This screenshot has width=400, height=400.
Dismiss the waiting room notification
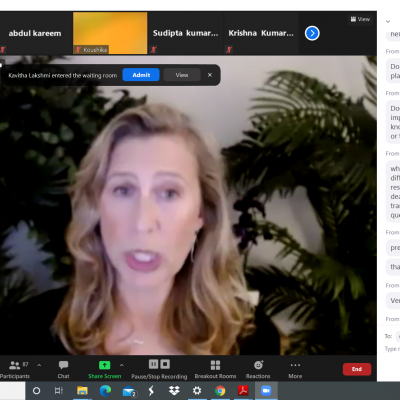(210, 75)
